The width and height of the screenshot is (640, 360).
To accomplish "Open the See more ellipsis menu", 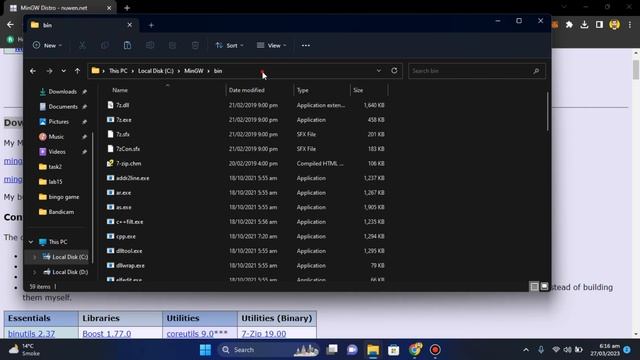I will tap(306, 45).
